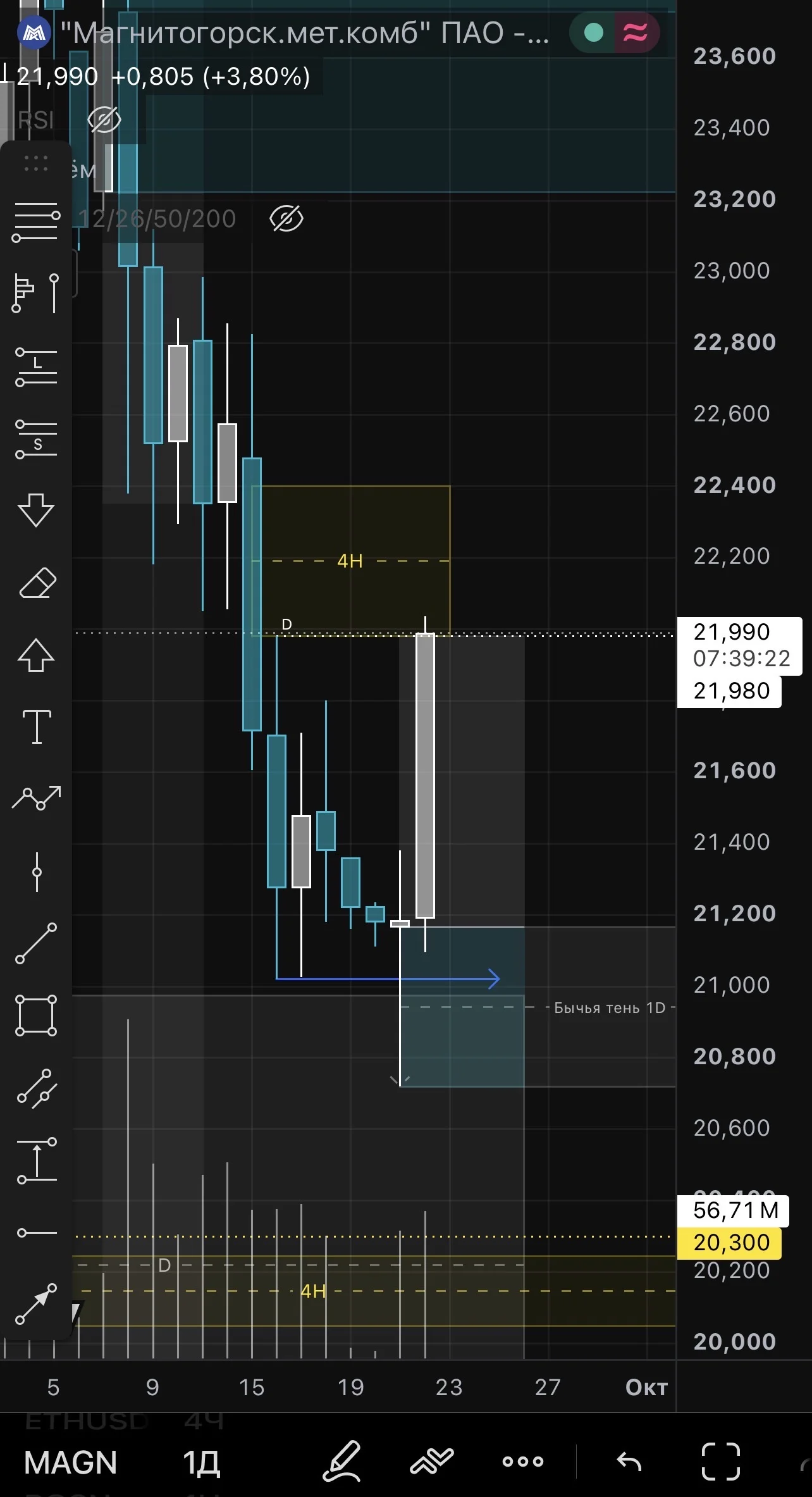Screen dimensions: 812x1497
Task: Select the Rectangle tool
Action: tap(36, 1016)
